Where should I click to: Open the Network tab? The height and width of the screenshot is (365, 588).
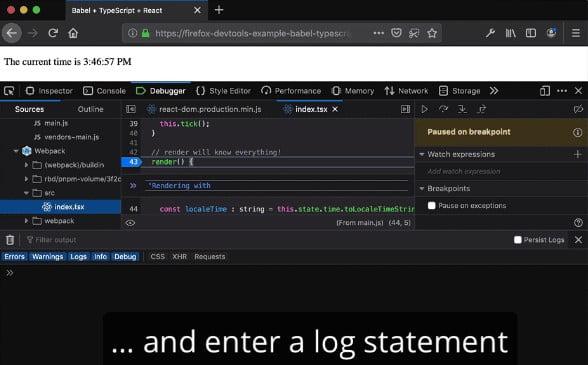point(406,91)
